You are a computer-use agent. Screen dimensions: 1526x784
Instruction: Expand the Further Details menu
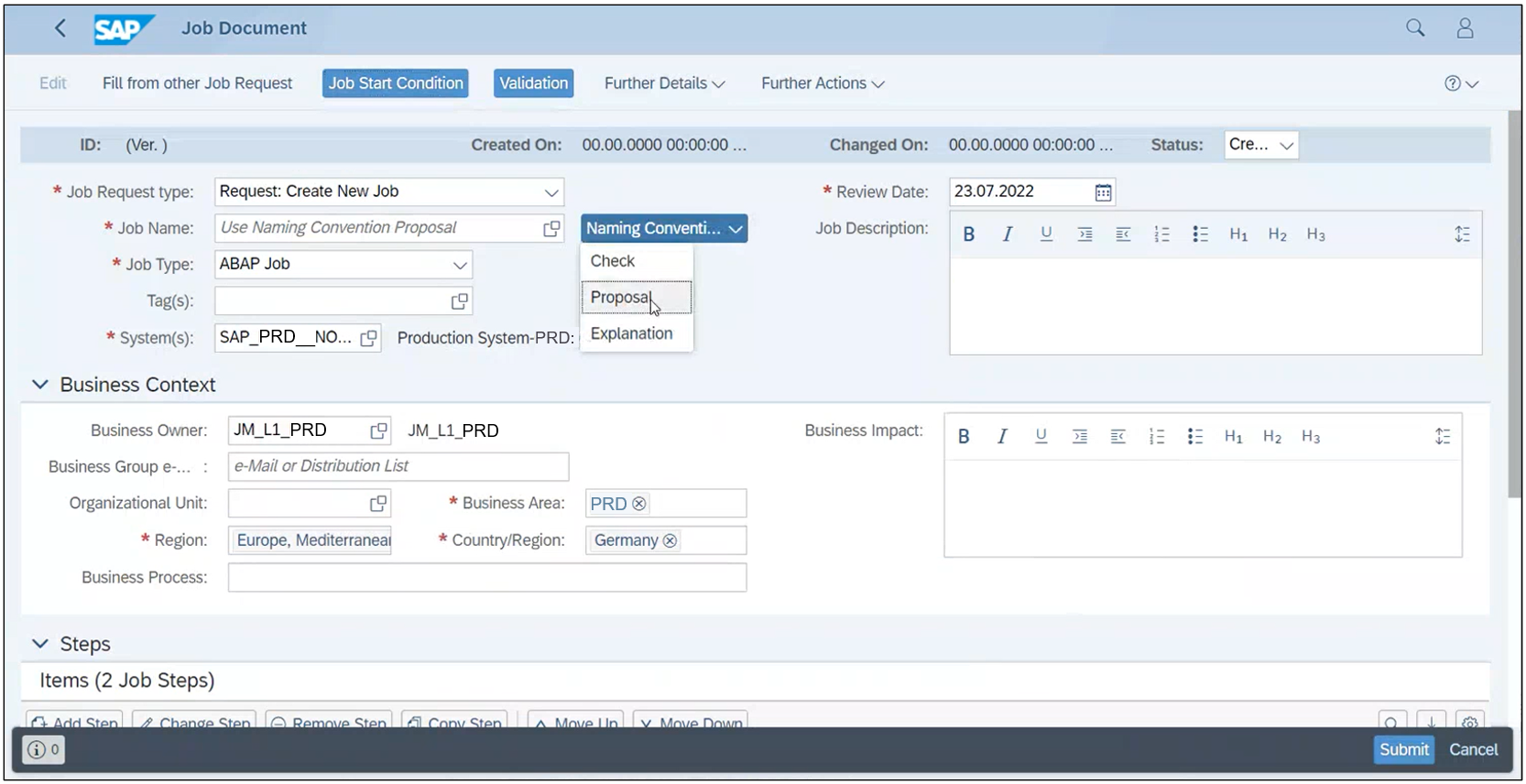(664, 83)
